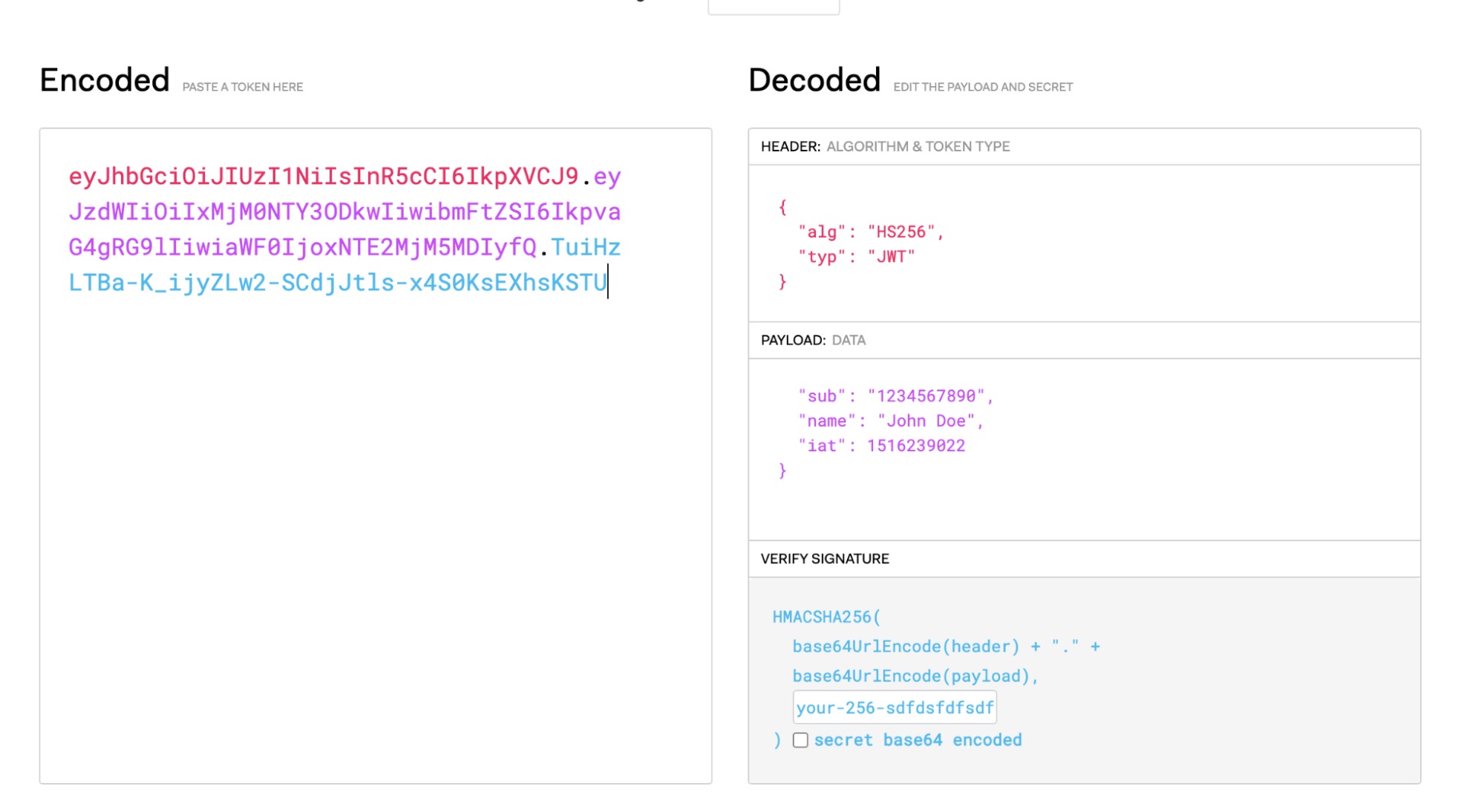The width and height of the screenshot is (1484, 812).
Task: Place cursor on the "typ": "JWT" line
Action: point(856,257)
